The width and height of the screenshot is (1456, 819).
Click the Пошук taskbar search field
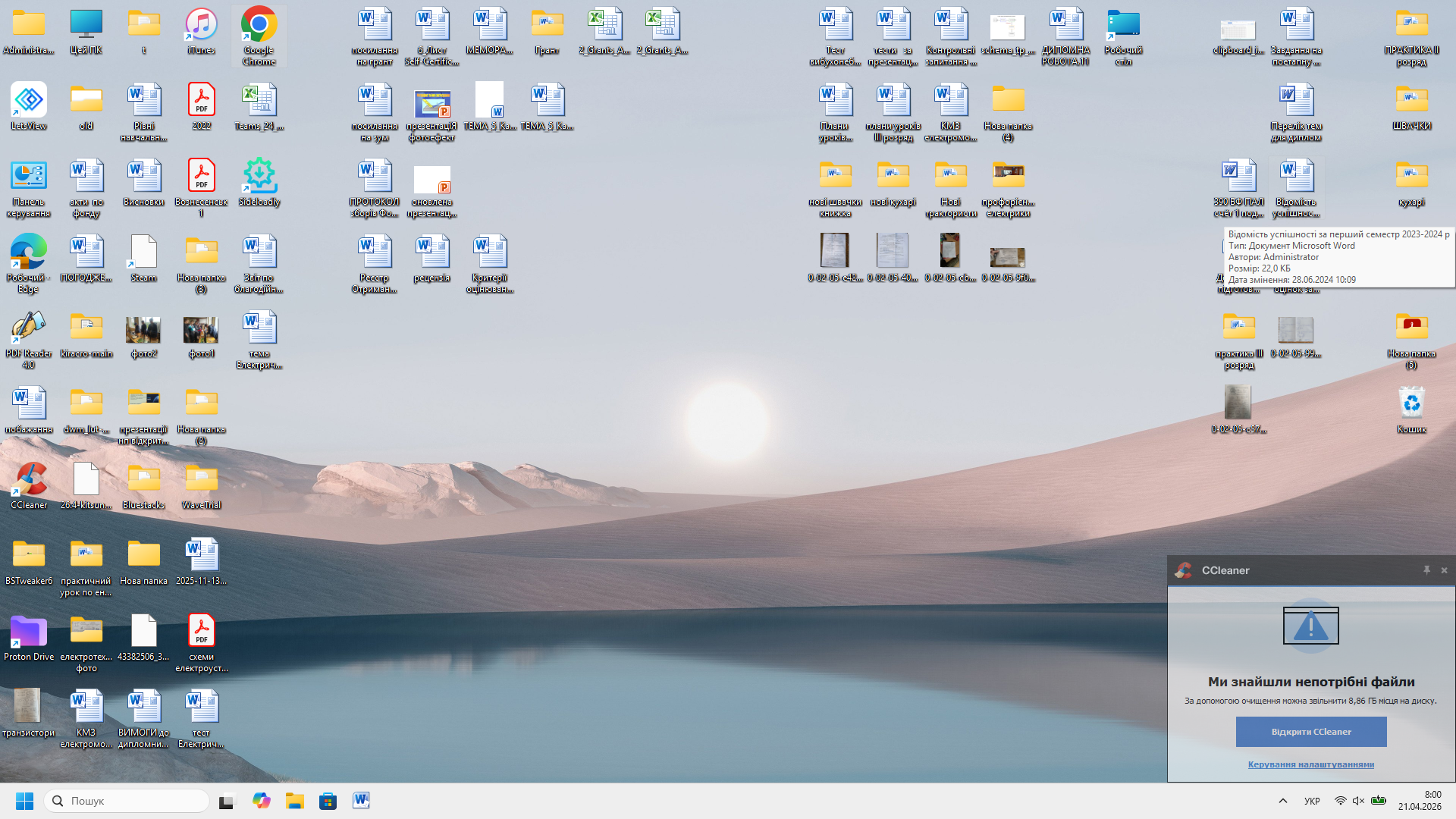127,801
